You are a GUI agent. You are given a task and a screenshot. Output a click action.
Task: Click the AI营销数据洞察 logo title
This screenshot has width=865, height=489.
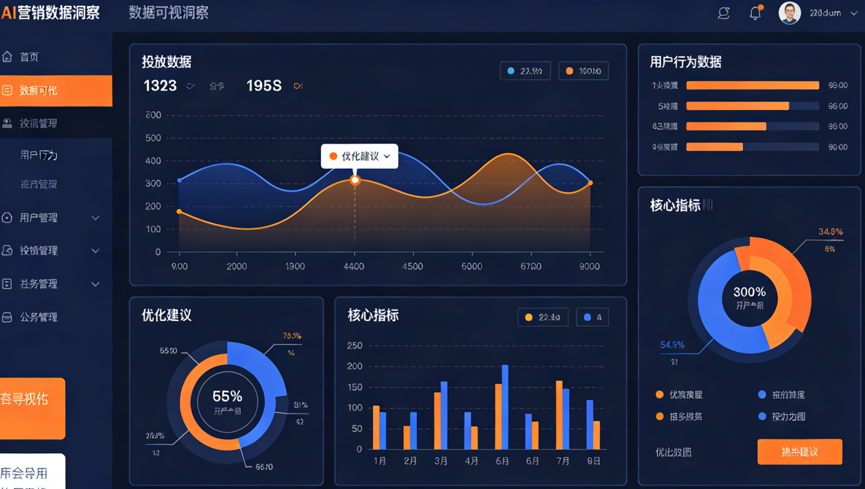50,13
